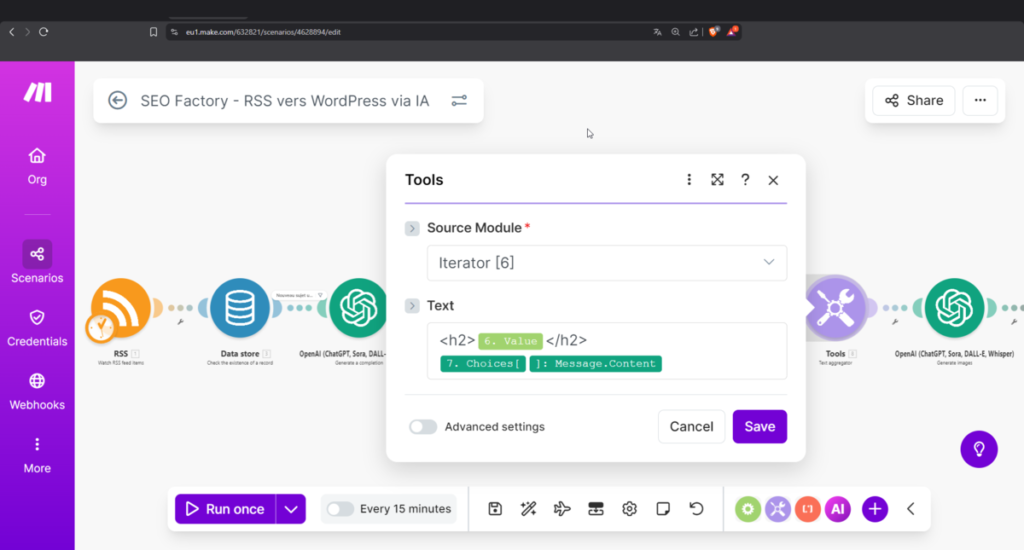Open the auto-align magic wand tool

529,509
